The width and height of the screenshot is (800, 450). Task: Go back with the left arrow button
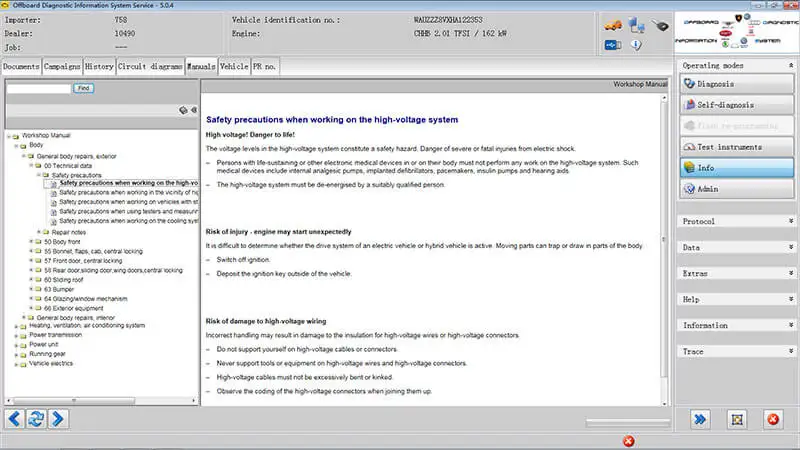click(x=14, y=419)
